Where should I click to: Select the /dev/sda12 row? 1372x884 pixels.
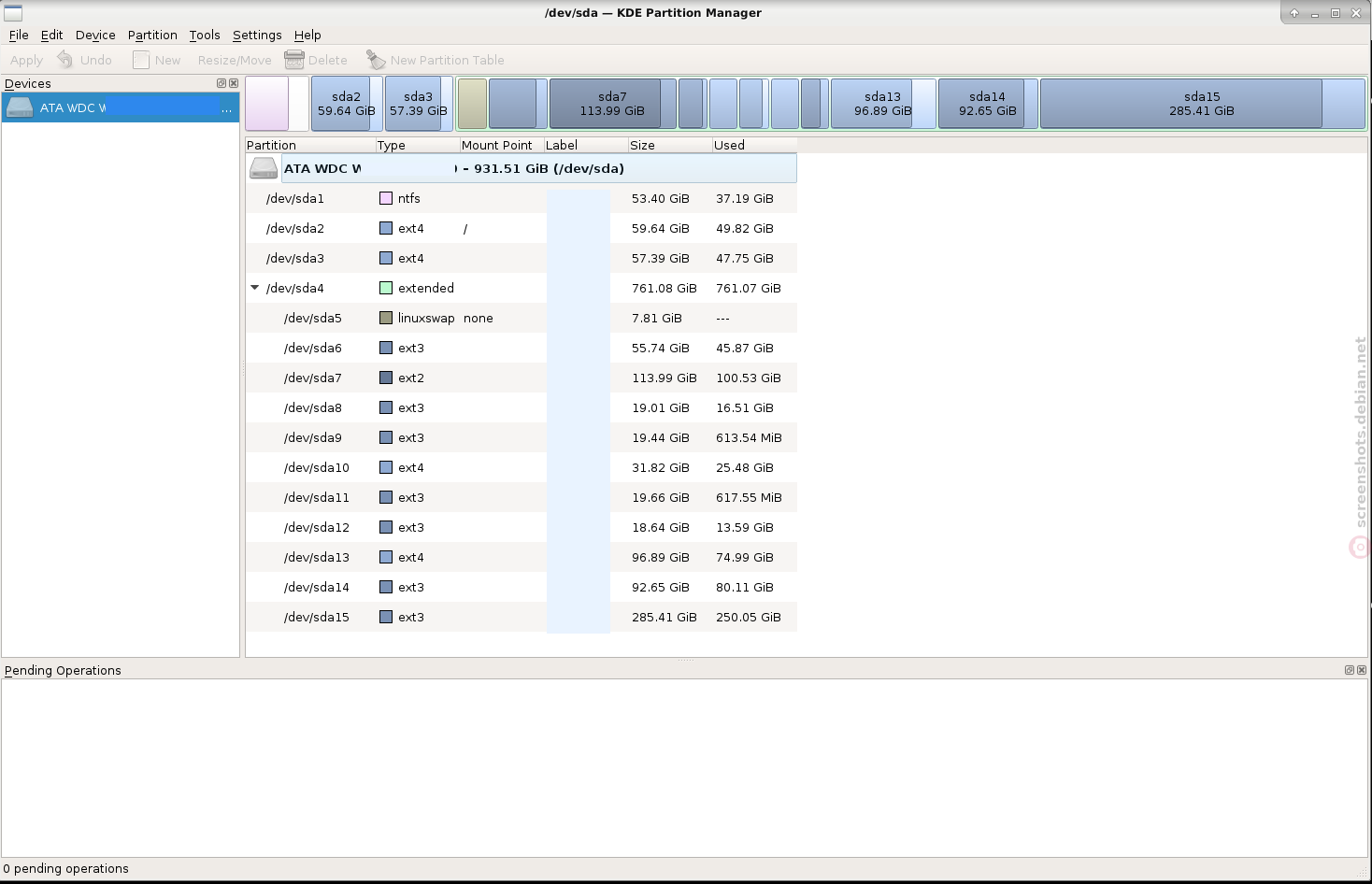522,527
